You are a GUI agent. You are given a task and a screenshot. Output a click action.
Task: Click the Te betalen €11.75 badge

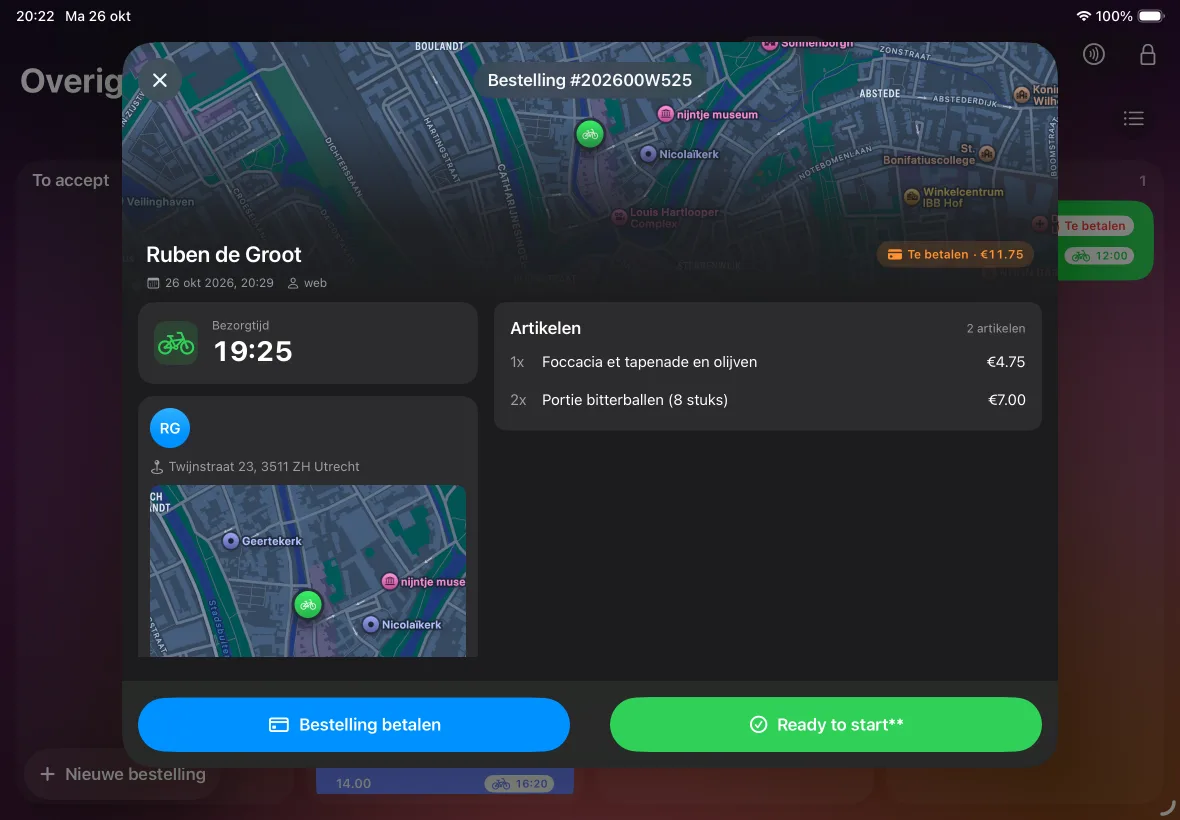point(955,254)
